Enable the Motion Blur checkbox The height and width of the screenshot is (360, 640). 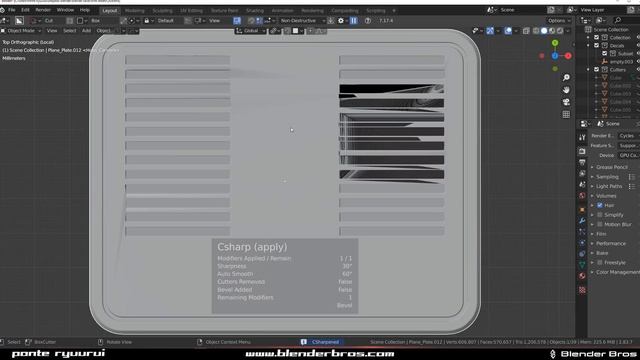point(600,224)
